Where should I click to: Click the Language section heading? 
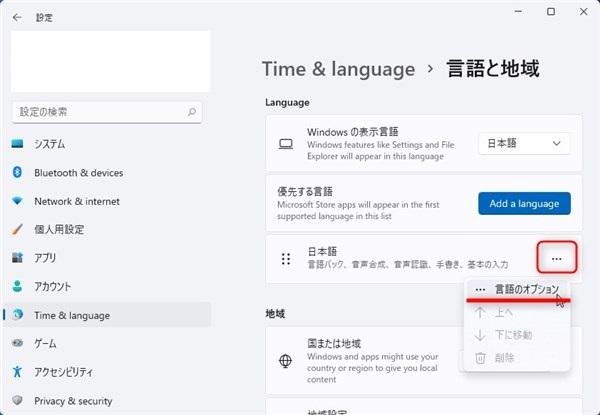click(287, 103)
